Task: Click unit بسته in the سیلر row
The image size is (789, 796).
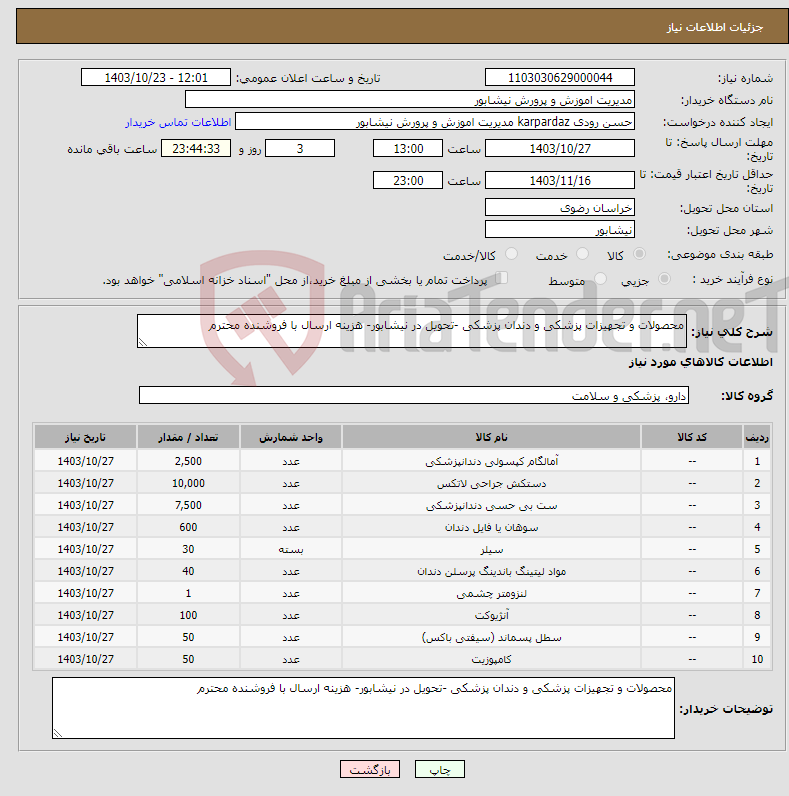Action: [291, 549]
